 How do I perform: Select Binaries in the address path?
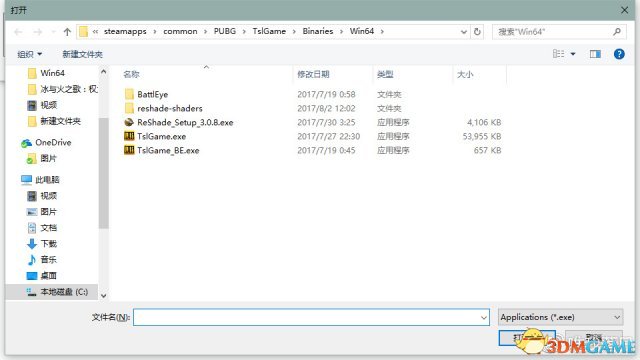(318, 31)
